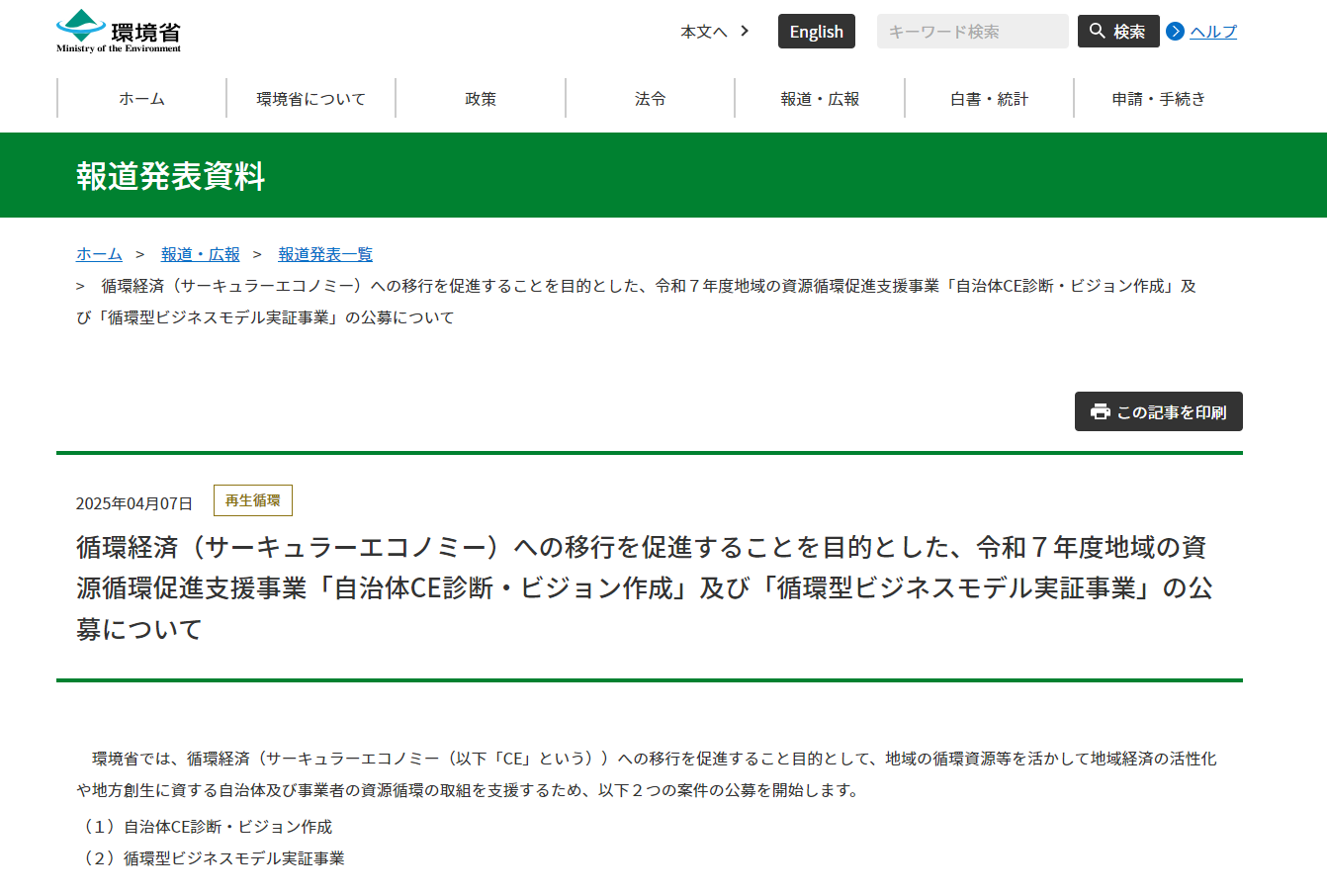Click the printer icon on print button
The height and width of the screenshot is (896, 1327).
point(1100,412)
